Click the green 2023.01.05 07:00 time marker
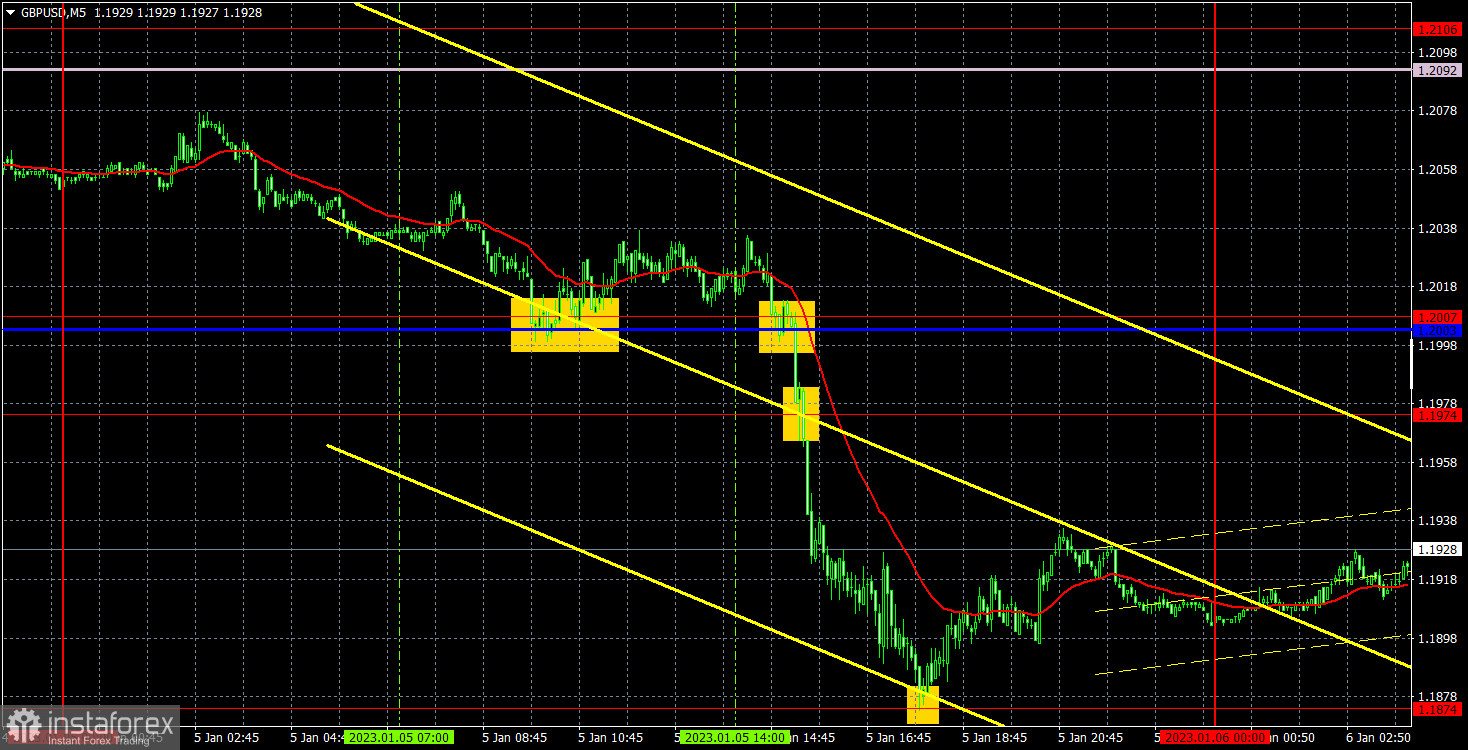This screenshot has height=750, width=1468. pos(398,738)
